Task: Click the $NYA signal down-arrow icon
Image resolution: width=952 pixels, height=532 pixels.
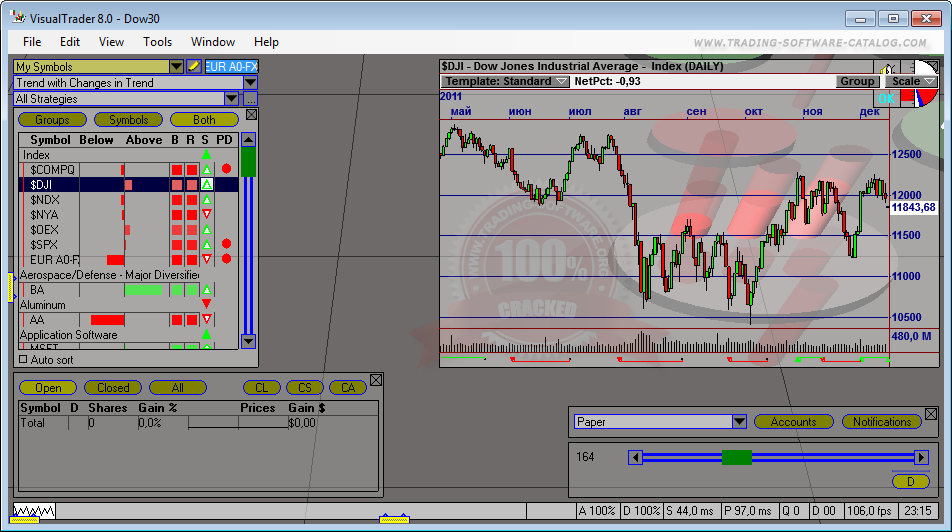Action: click(207, 215)
